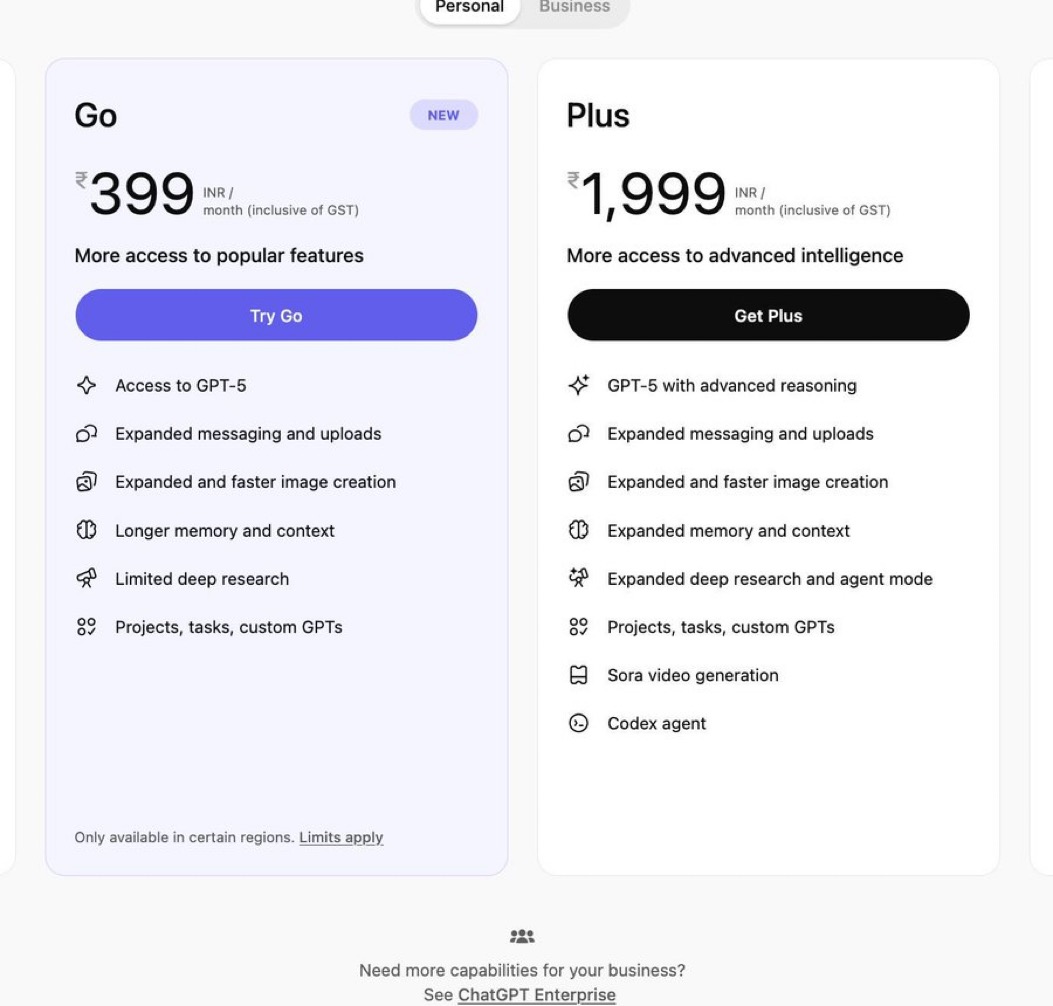Click the Plus plan heading
The image size is (1053, 1006).
point(598,116)
